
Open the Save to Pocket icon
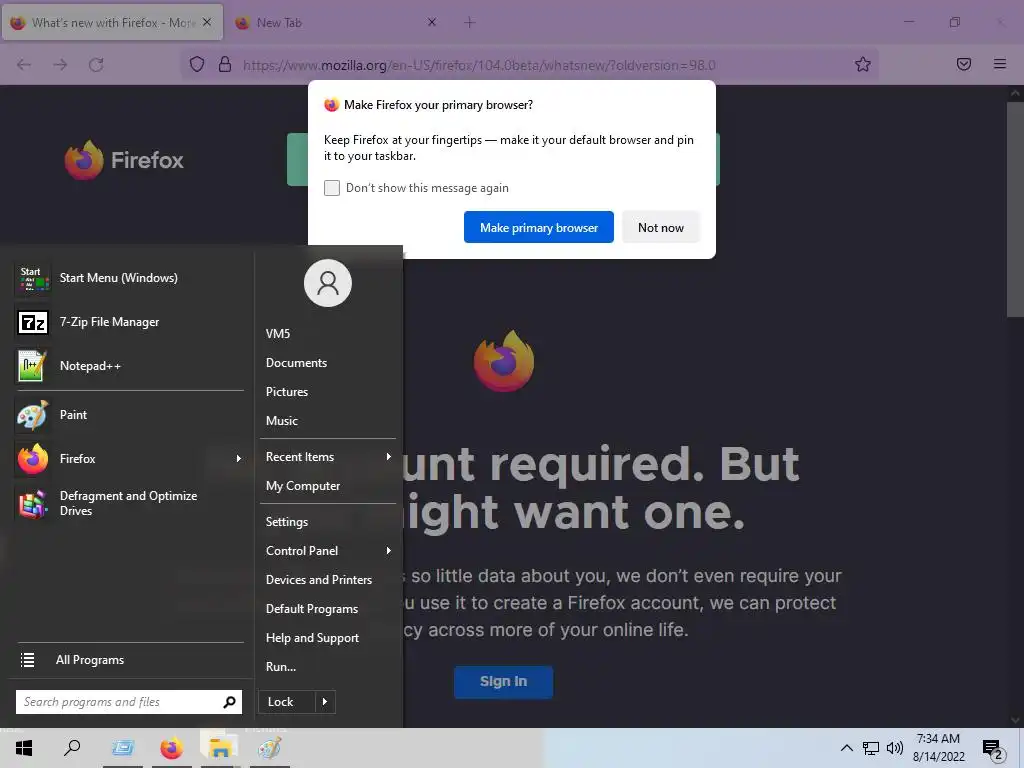[x=964, y=64]
